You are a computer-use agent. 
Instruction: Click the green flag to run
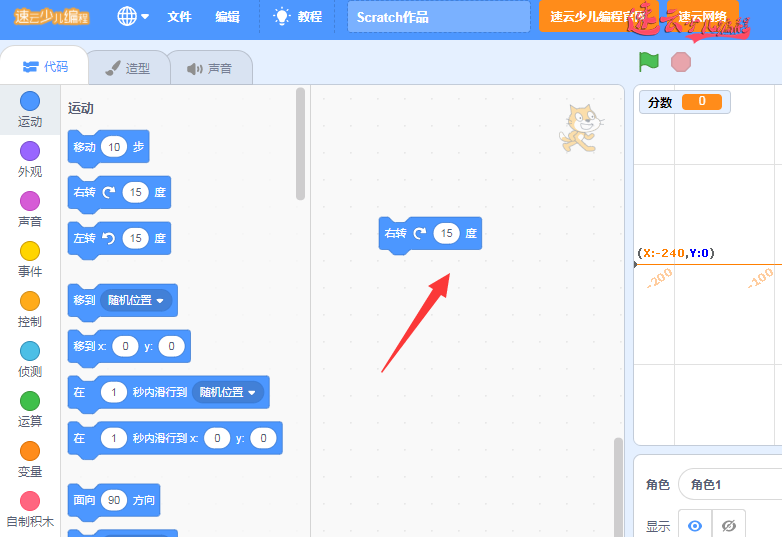649,62
